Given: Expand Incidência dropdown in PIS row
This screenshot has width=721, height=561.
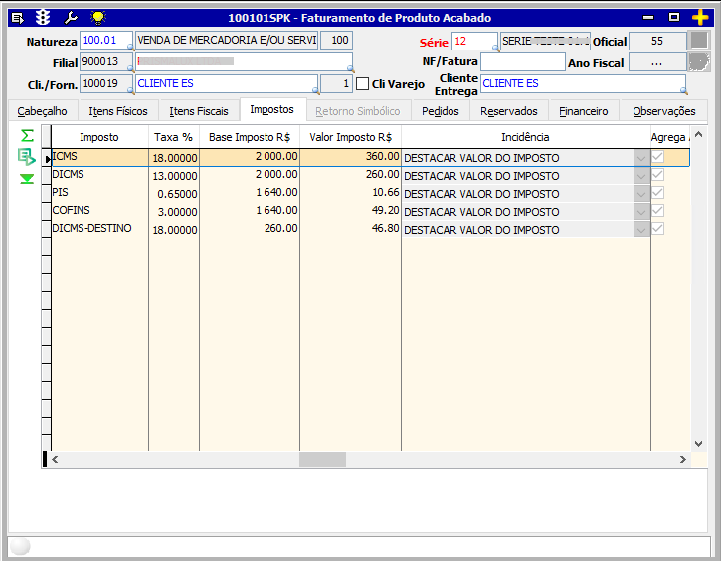Looking at the screenshot, I should [x=641, y=194].
